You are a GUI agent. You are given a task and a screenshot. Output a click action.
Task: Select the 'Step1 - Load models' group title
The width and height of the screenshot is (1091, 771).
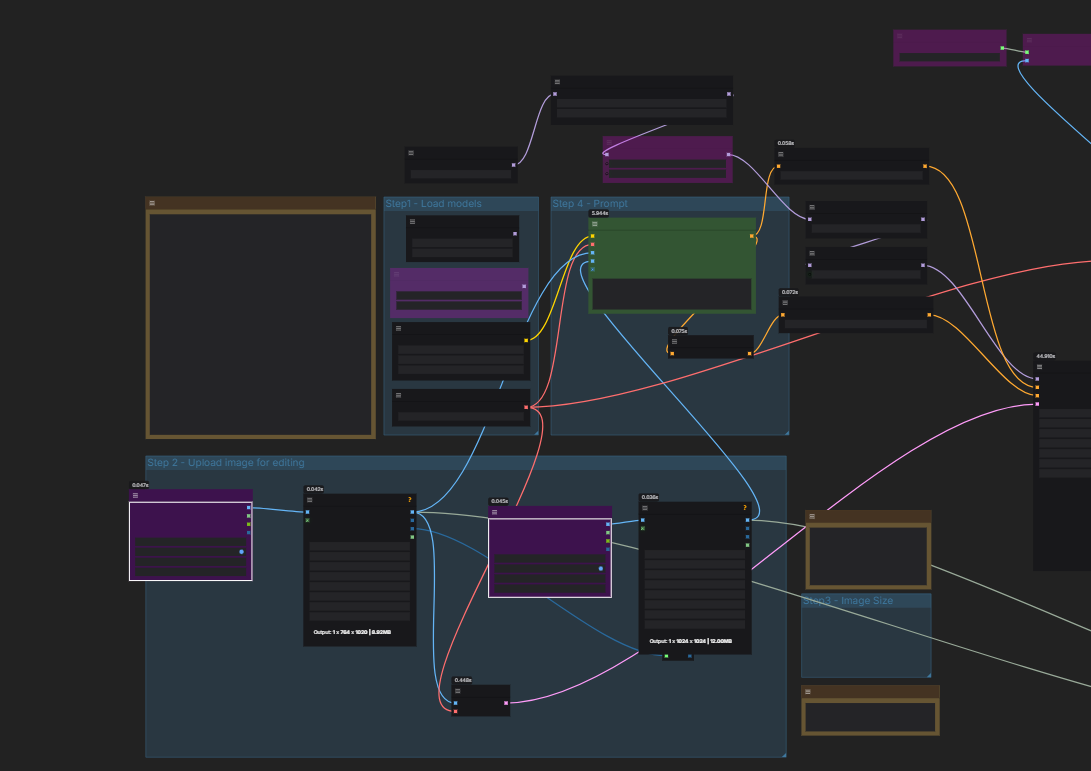coord(433,203)
